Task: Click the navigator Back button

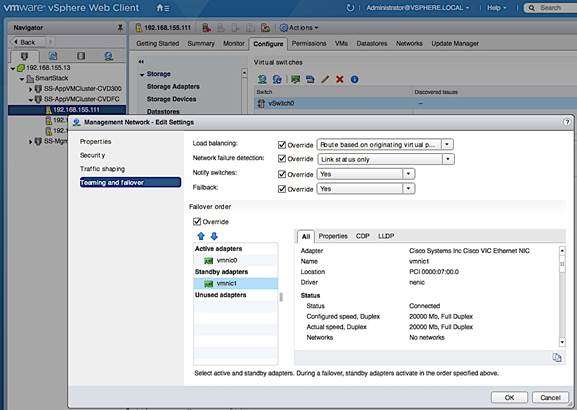Action: (x=28, y=42)
